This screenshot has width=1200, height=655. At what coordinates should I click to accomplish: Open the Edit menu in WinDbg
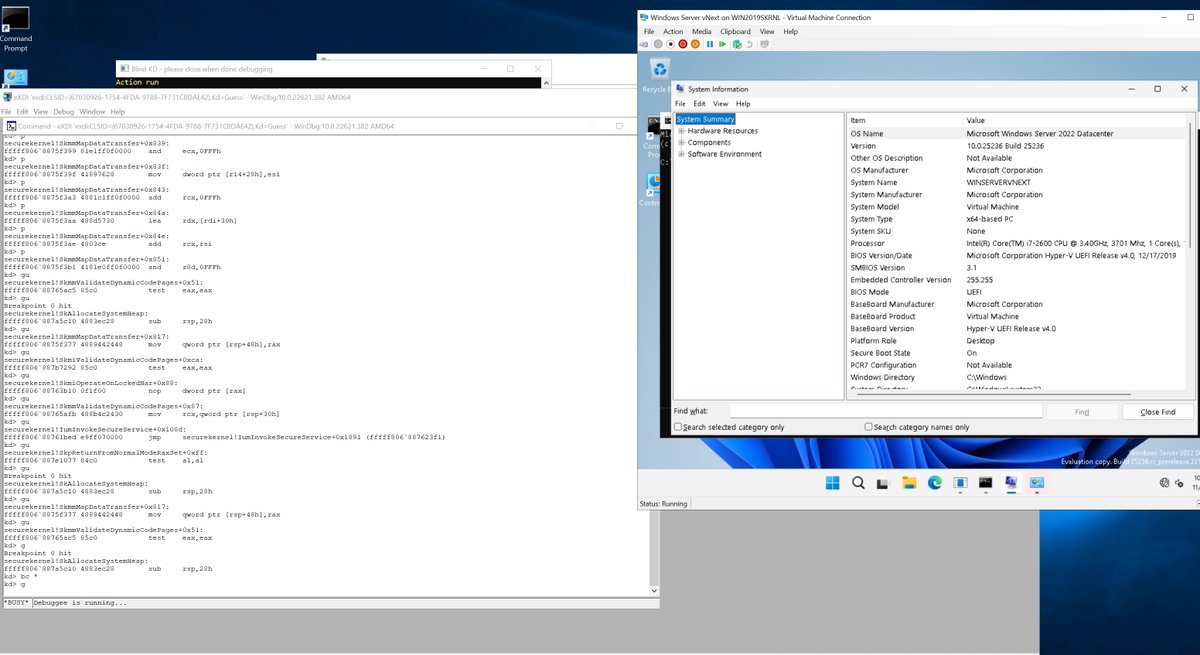21,112
